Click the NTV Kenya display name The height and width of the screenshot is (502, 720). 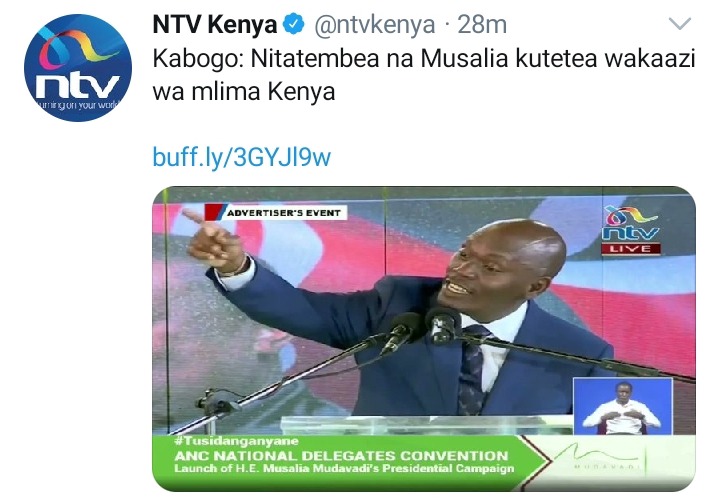[214, 24]
